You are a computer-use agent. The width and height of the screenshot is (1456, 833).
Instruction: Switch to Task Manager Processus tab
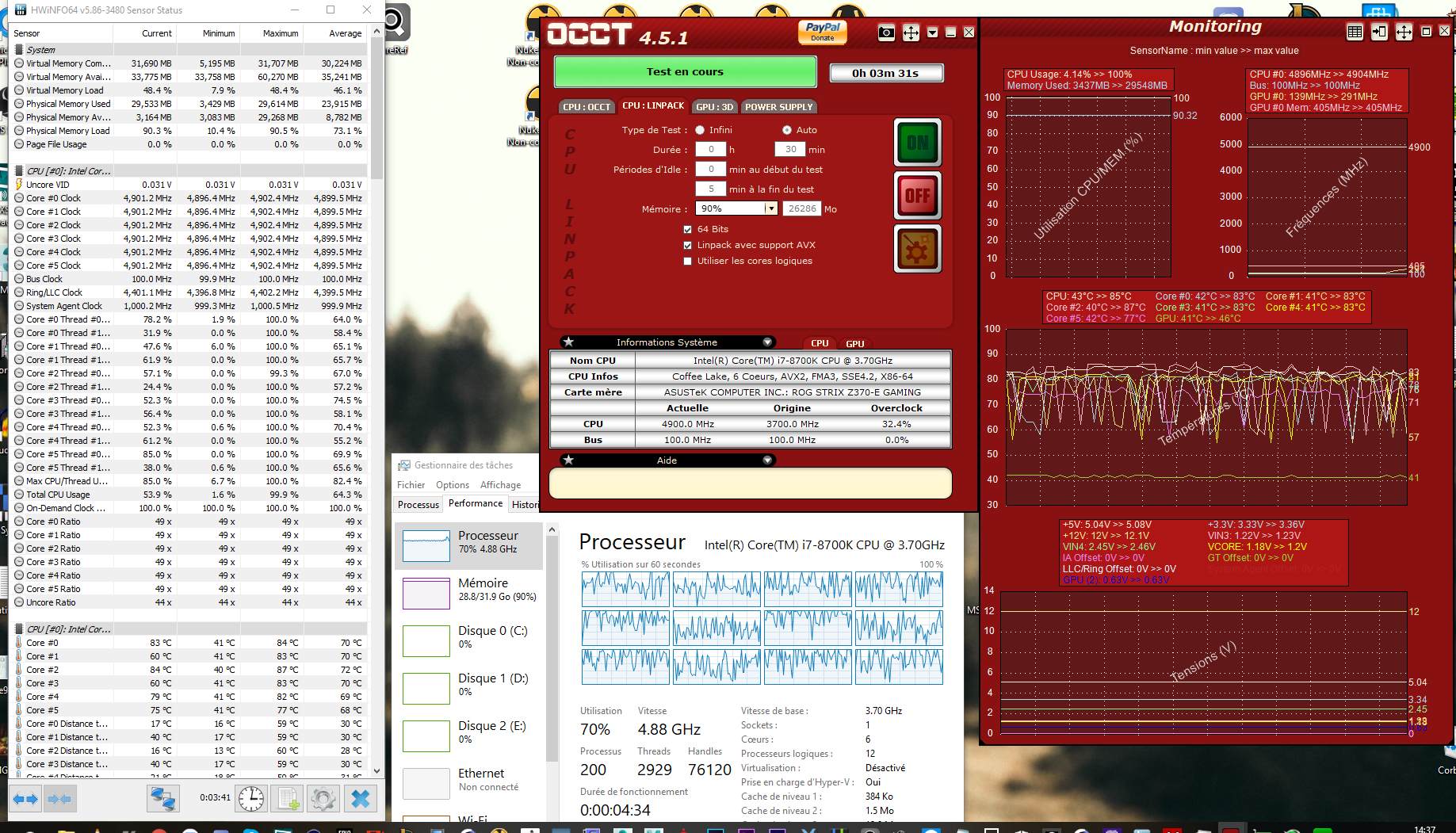(x=418, y=504)
